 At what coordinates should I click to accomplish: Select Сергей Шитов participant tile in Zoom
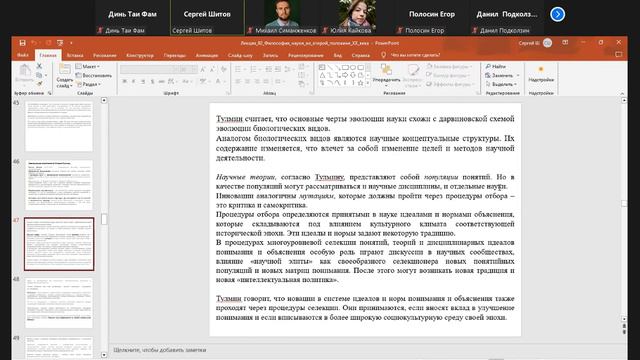tap(207, 18)
